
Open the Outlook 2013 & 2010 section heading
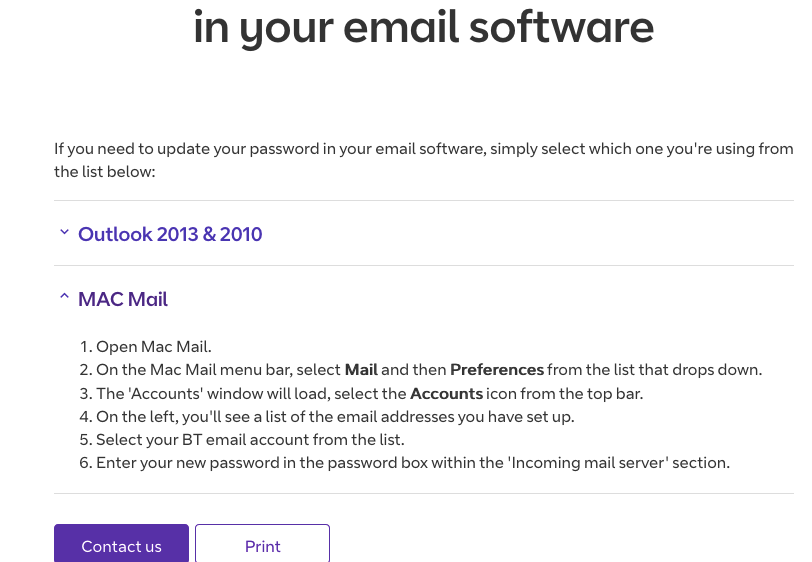[170, 234]
